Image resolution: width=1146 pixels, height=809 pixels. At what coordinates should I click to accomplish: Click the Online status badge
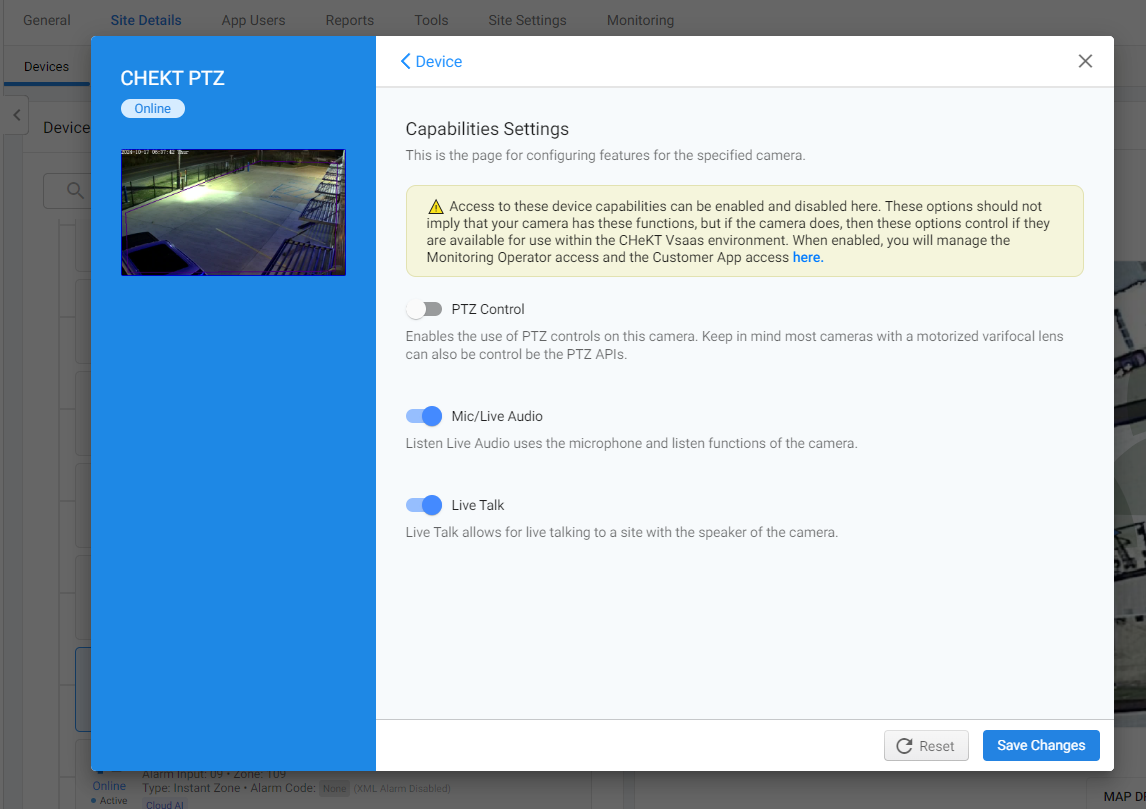pos(153,108)
